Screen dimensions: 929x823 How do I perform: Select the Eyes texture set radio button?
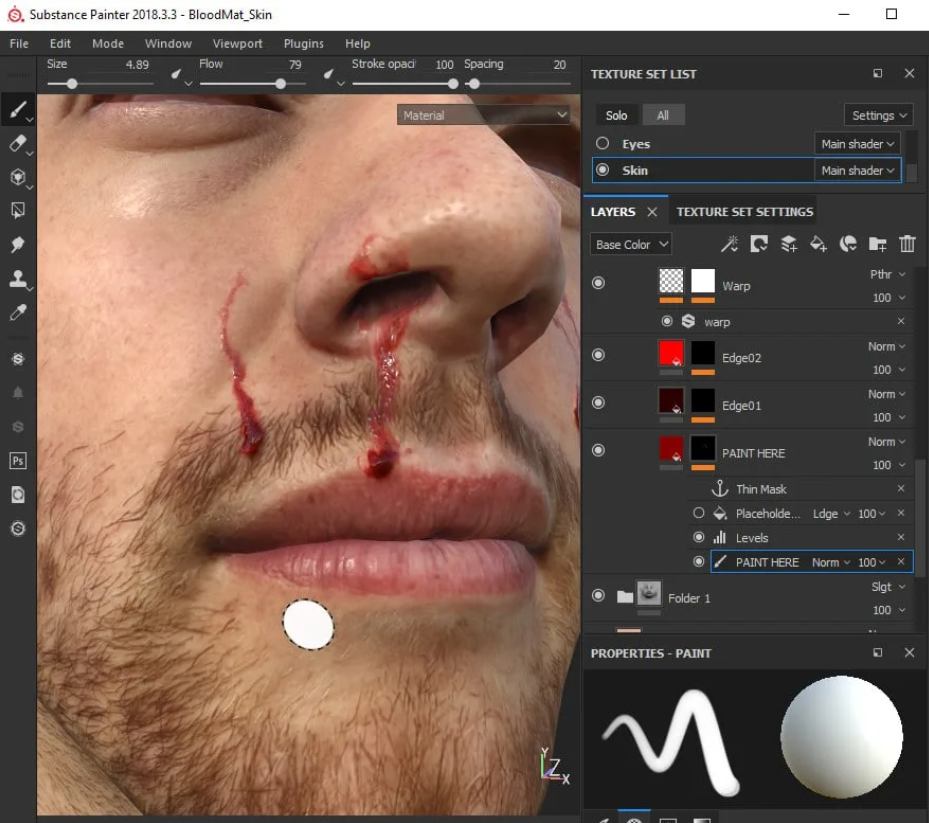[x=603, y=143]
